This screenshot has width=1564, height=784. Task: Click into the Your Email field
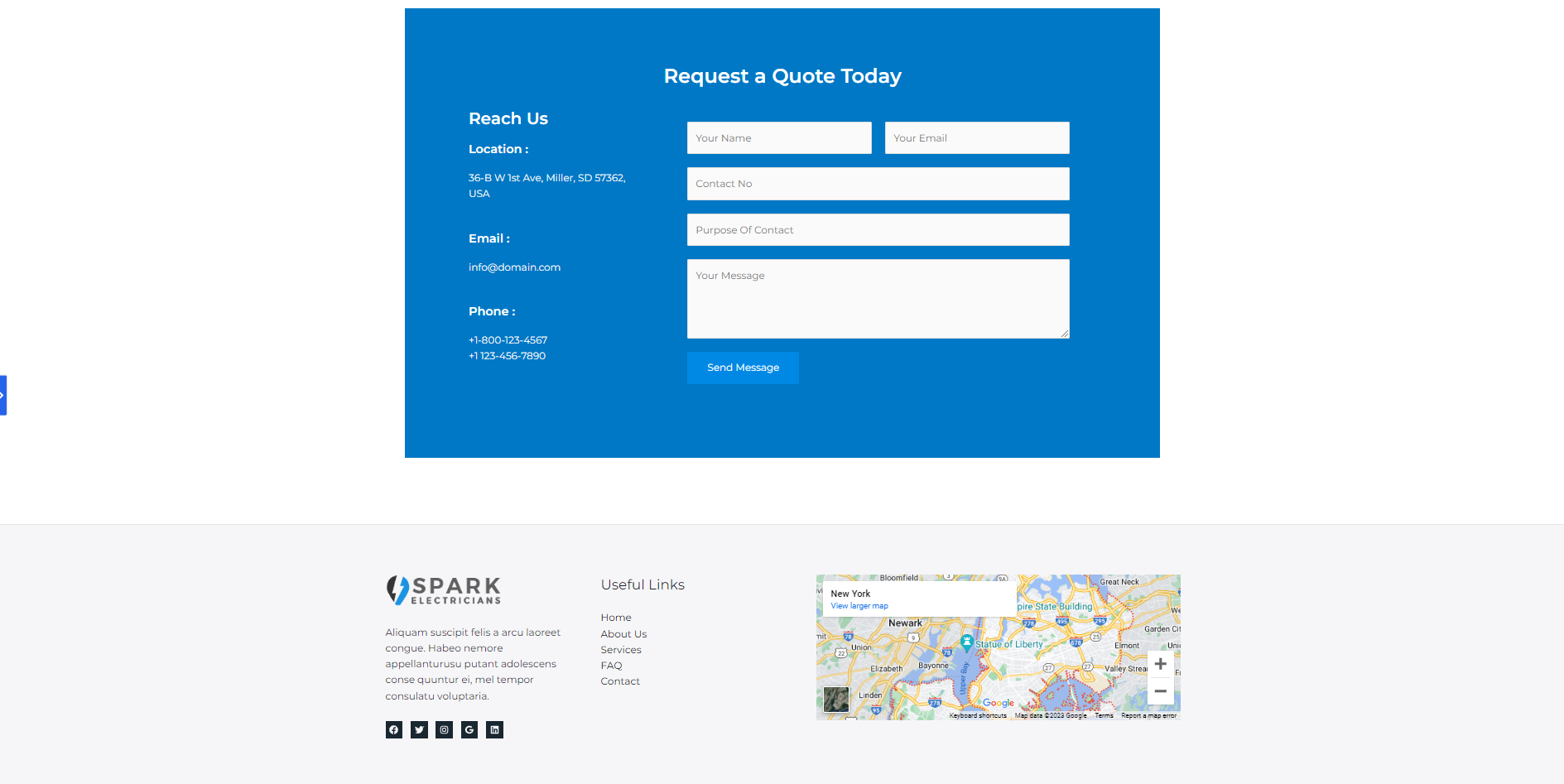[977, 138]
